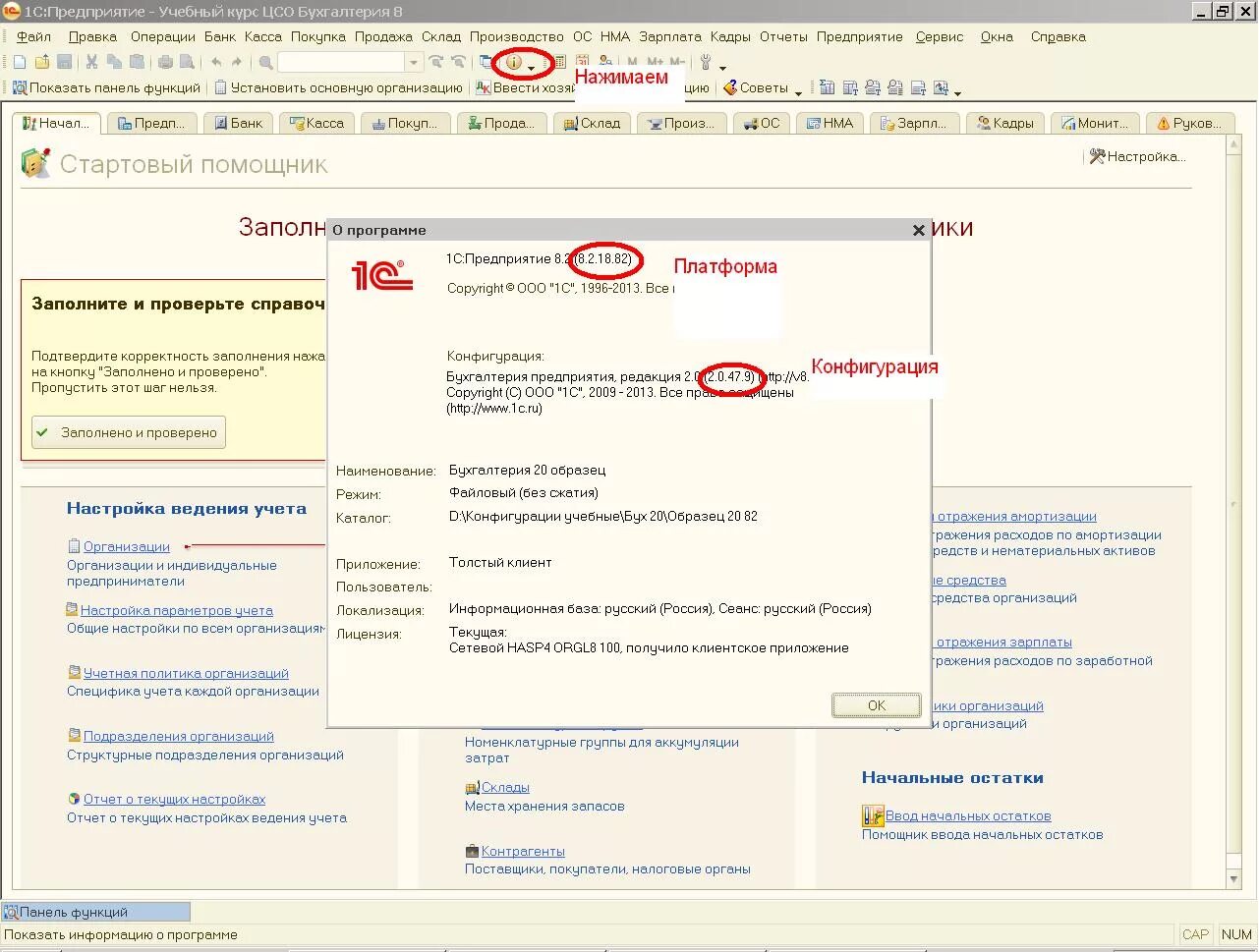Expand the info button dropdown arrow
This screenshot has height=952, width=1259.
point(532,67)
